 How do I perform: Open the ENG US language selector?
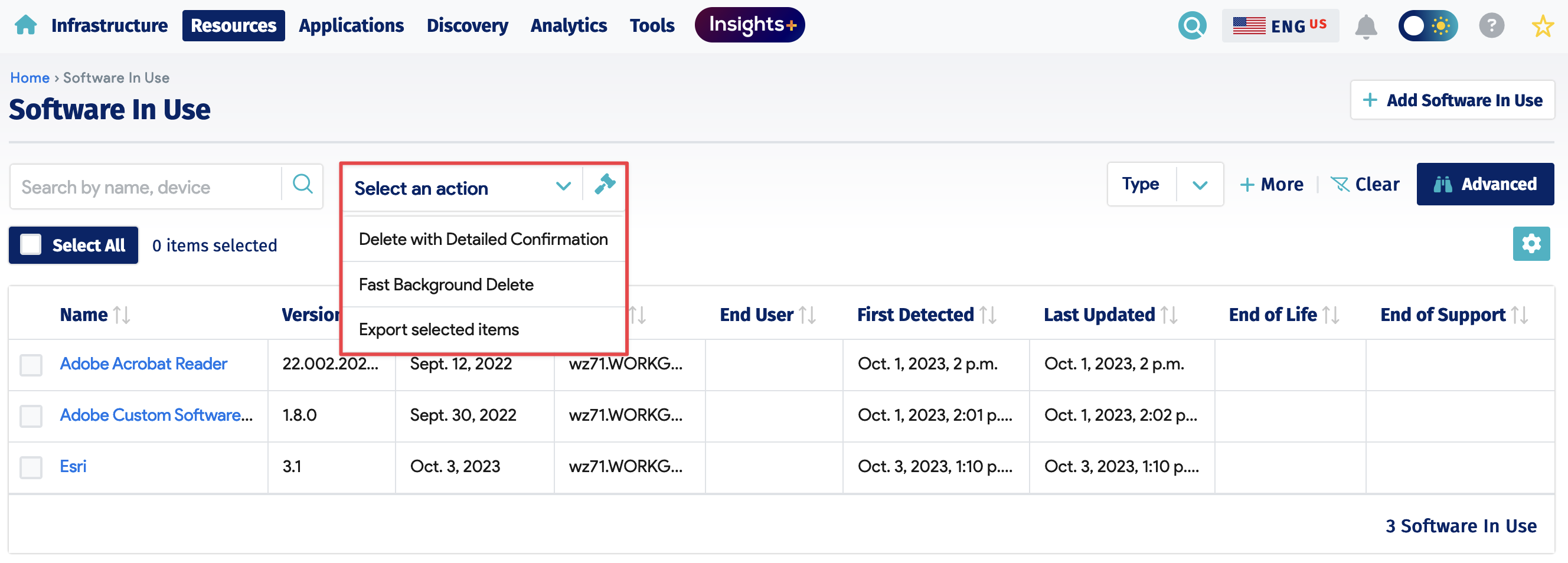1279,26
